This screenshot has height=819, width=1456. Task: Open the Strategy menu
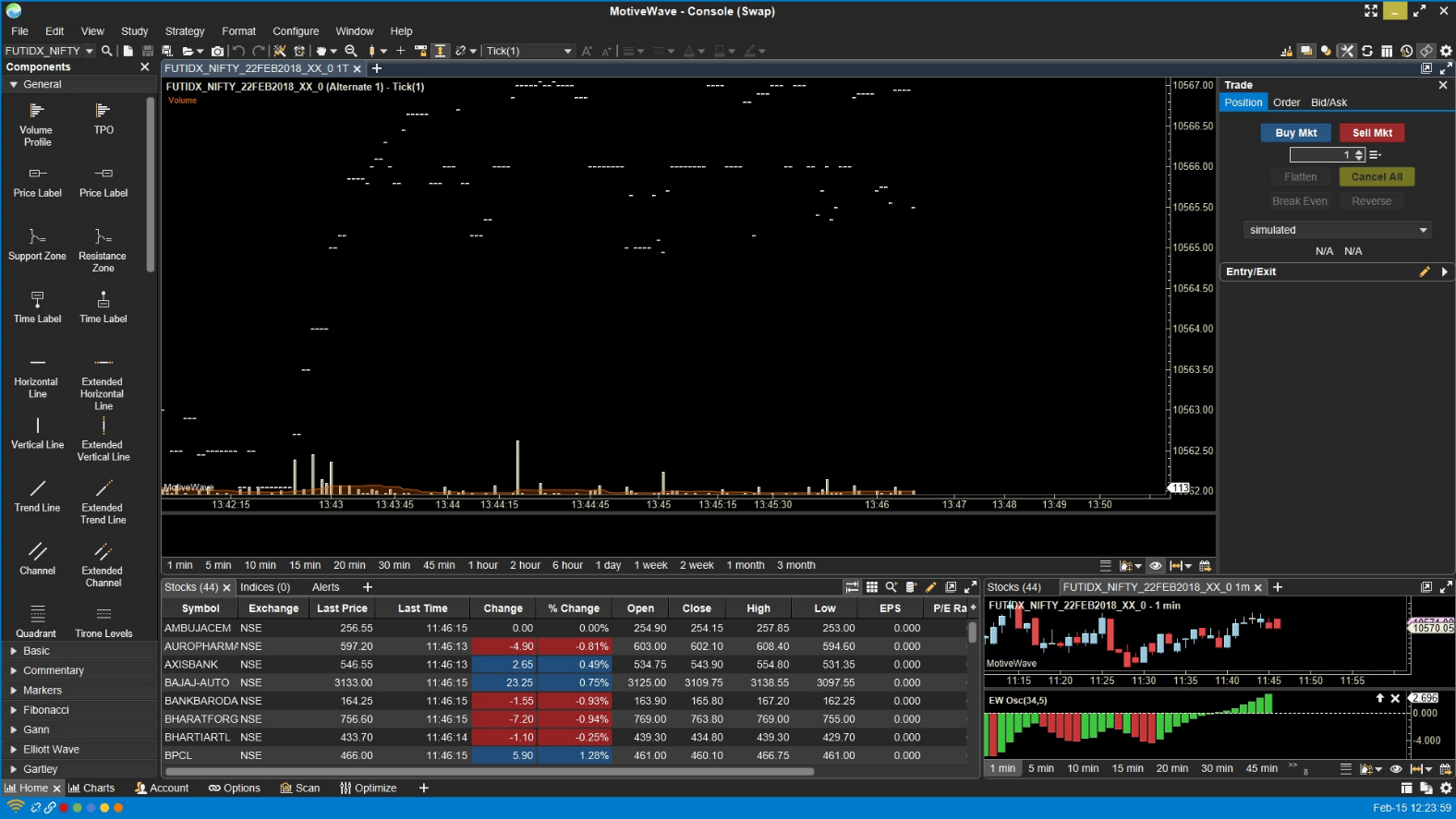tap(185, 31)
